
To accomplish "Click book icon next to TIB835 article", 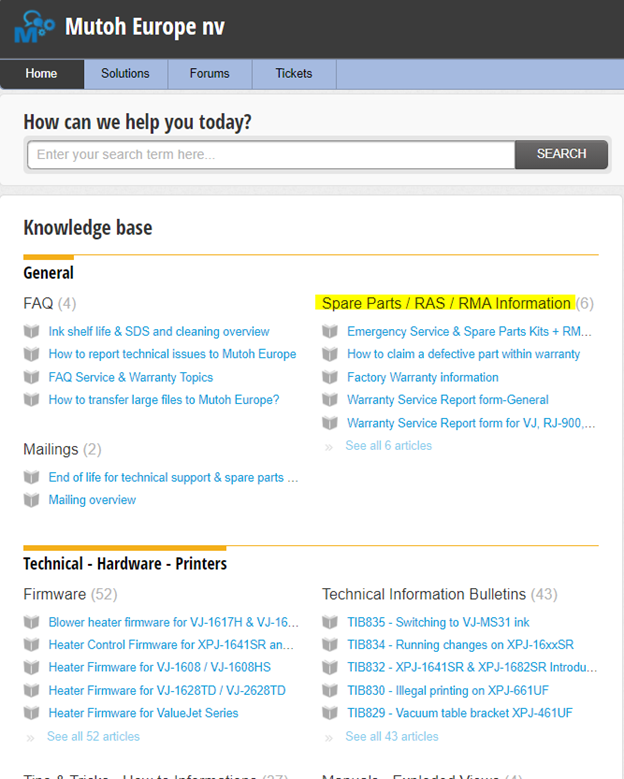I will click(330, 622).
